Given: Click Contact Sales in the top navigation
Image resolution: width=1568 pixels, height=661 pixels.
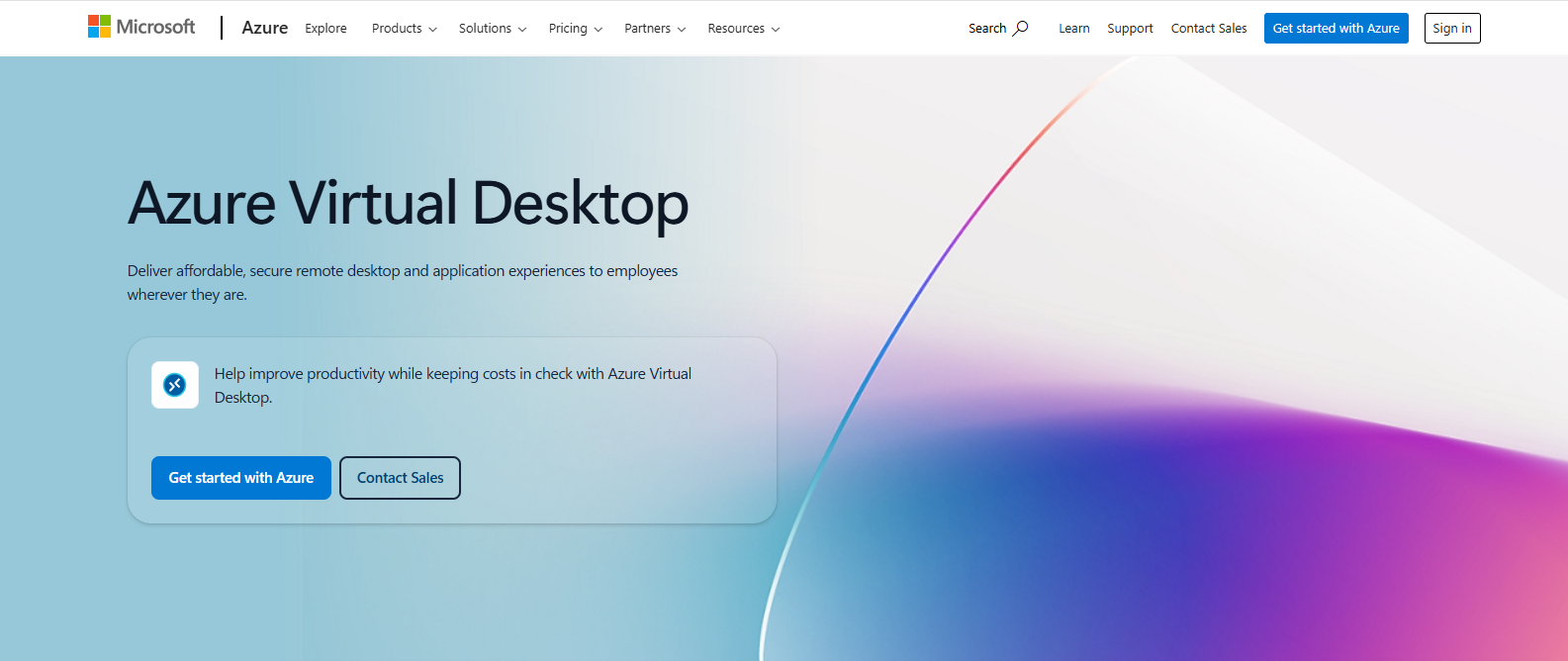Looking at the screenshot, I should [1209, 28].
